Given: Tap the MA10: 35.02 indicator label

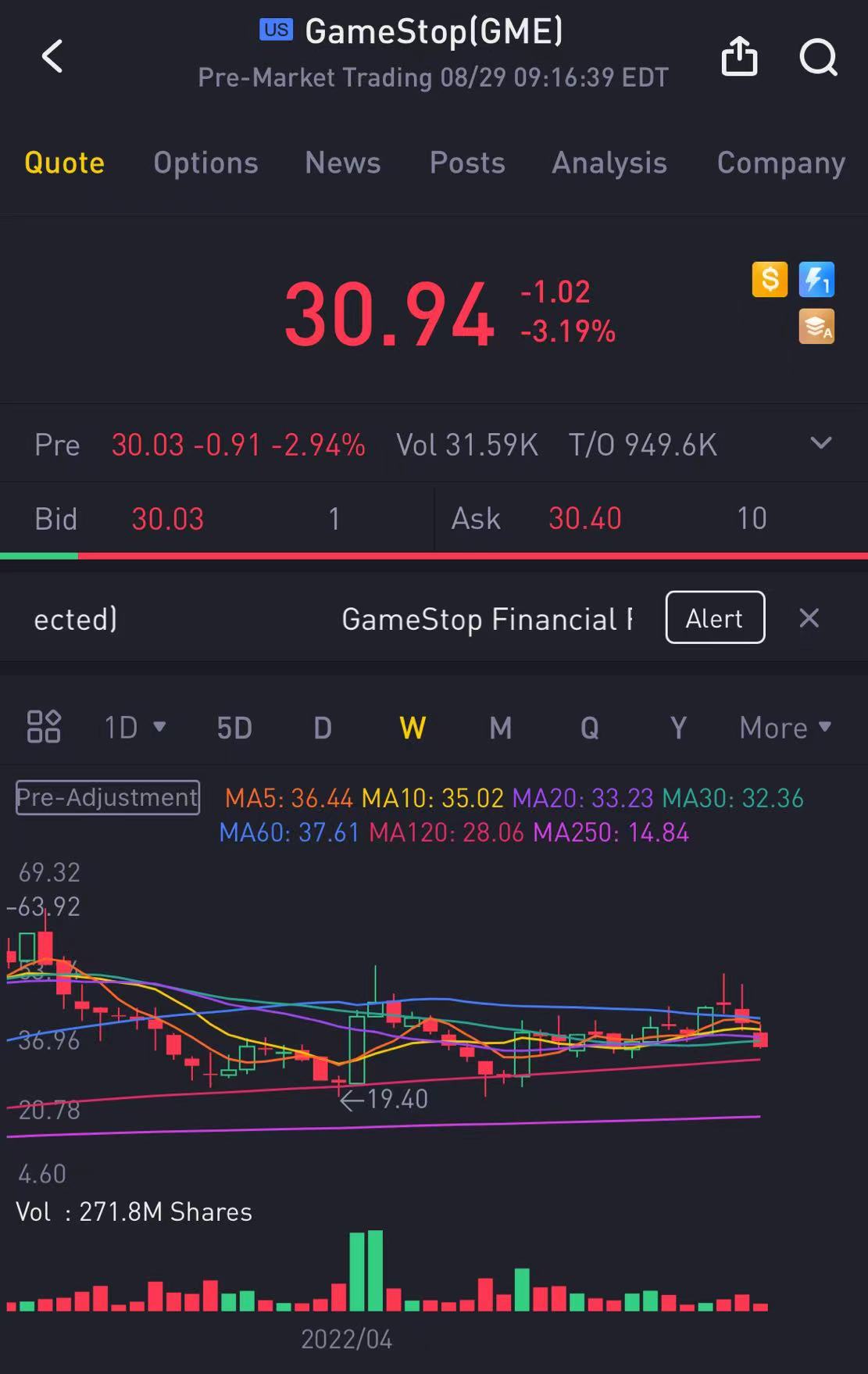Looking at the screenshot, I should (x=433, y=798).
